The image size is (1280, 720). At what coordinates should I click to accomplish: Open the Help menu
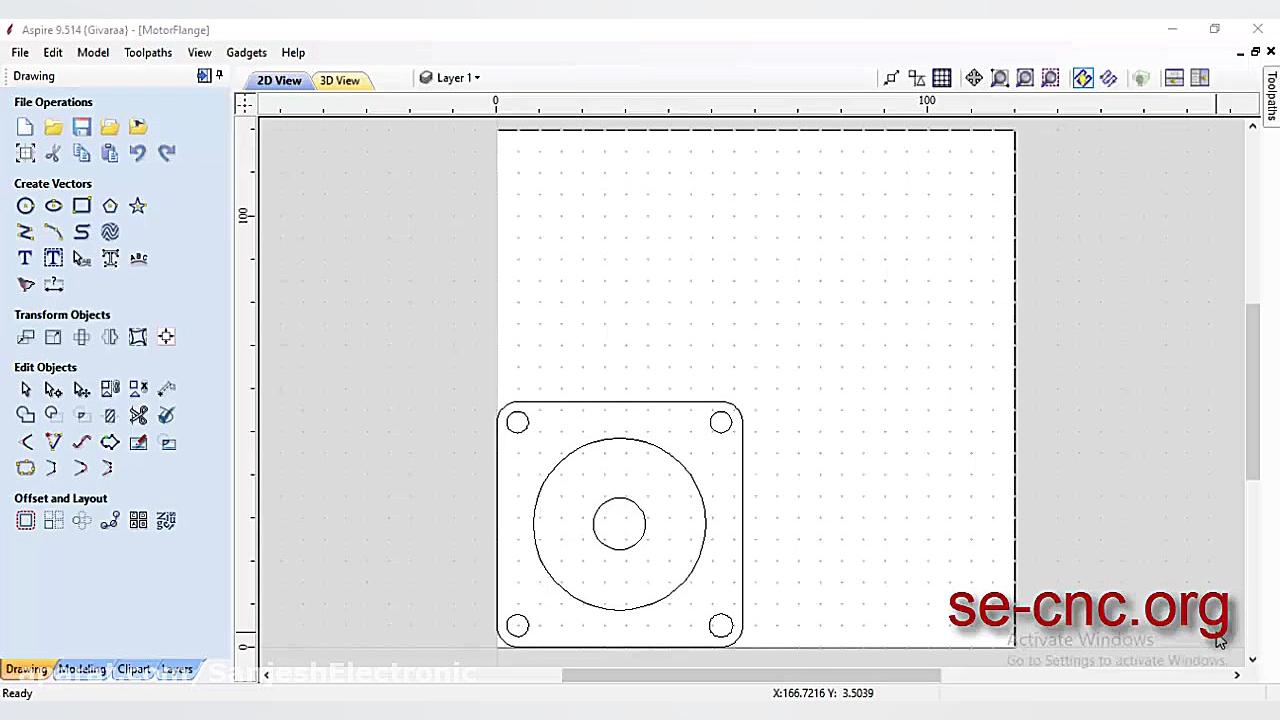click(293, 53)
